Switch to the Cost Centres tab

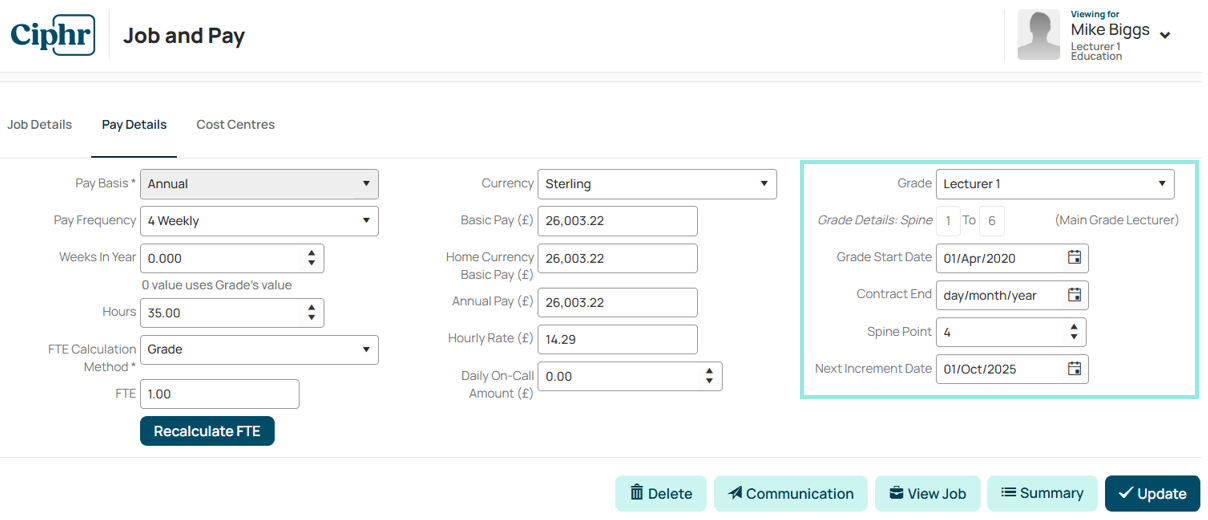tap(235, 125)
